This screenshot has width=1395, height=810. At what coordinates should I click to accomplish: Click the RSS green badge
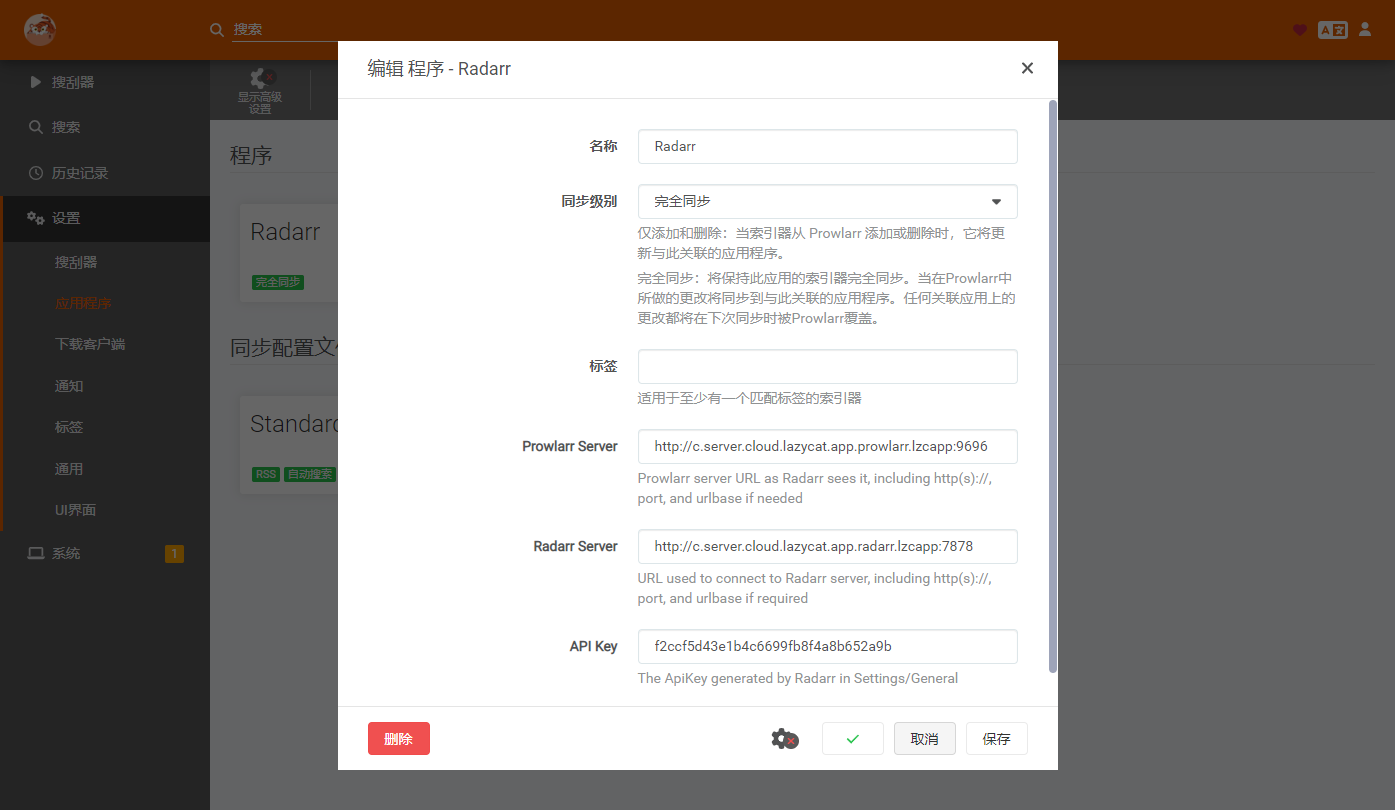266,474
